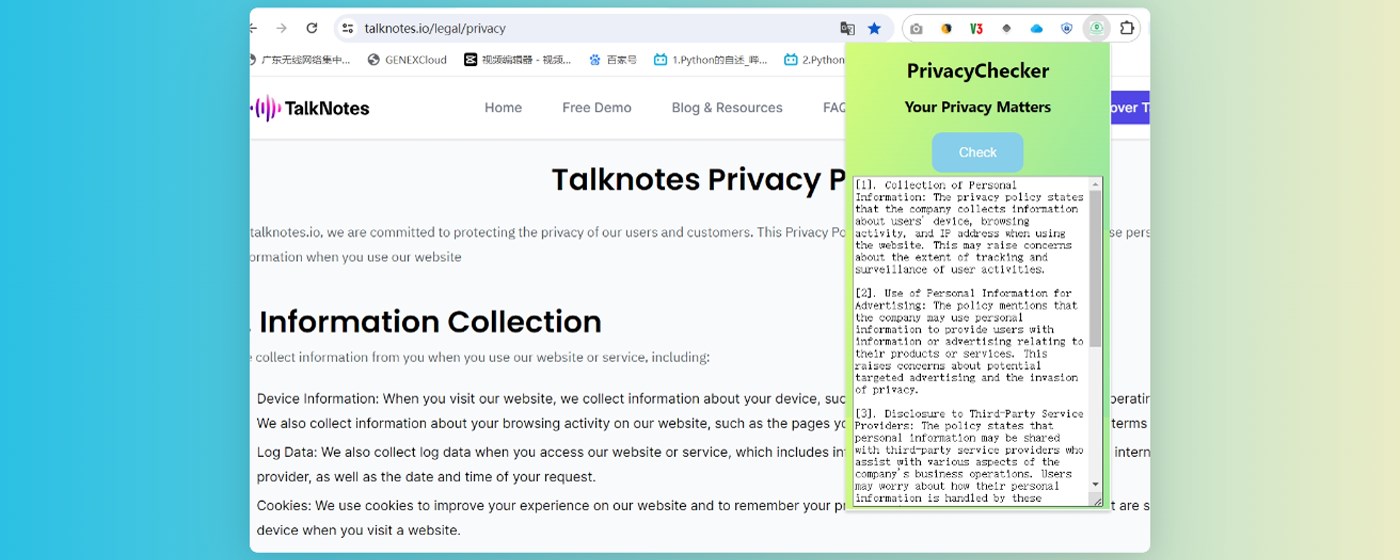Click the '[1]. Collection of Personal' line
Viewport: 1400px width, 560px height.
pos(936,185)
